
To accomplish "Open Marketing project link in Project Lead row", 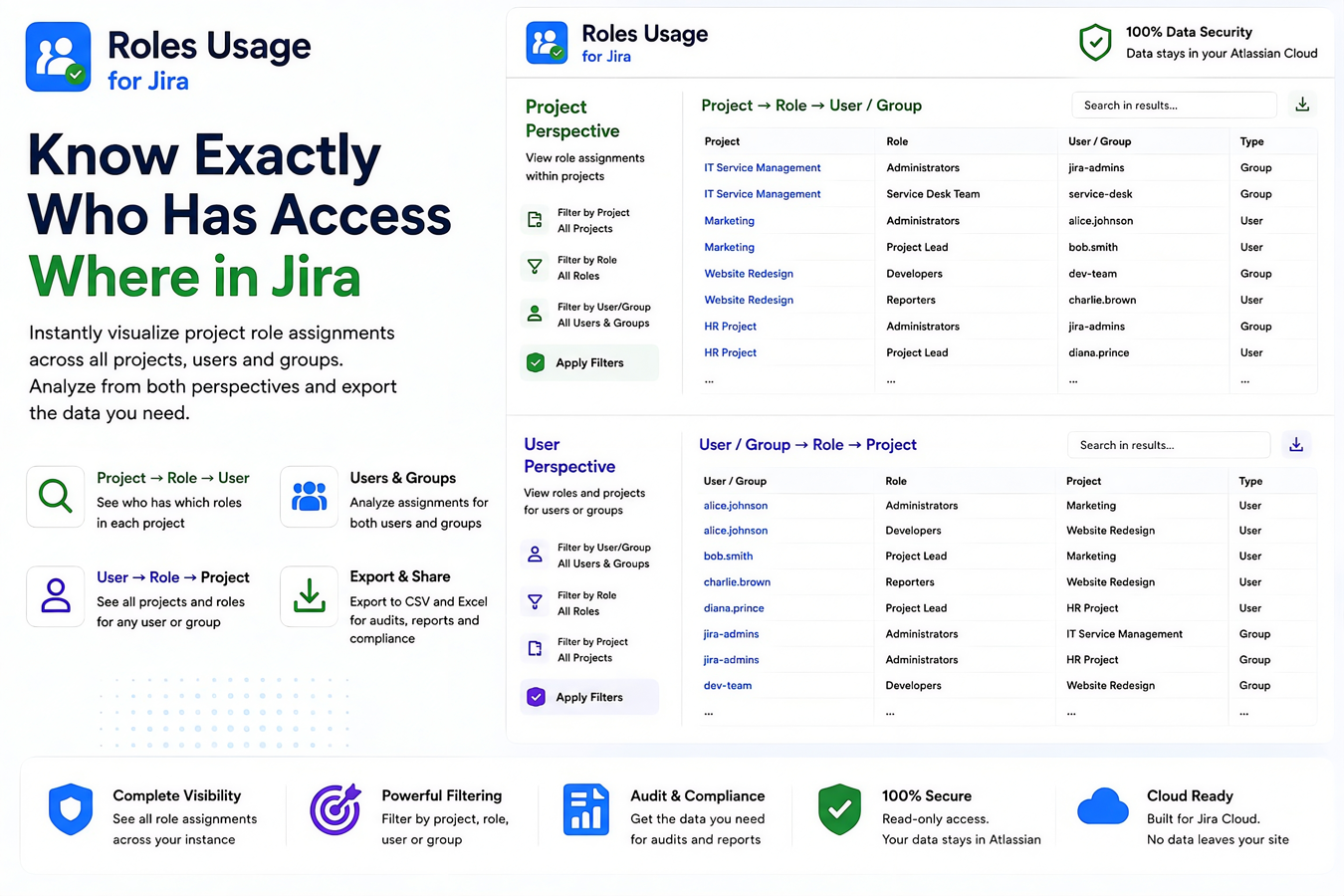I will point(729,247).
